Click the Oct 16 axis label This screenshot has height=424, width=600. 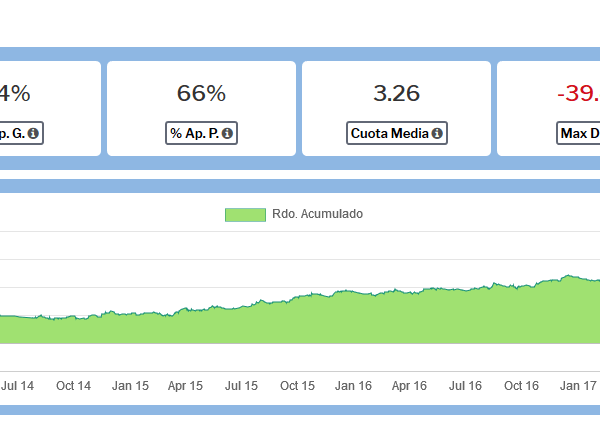[x=522, y=384]
